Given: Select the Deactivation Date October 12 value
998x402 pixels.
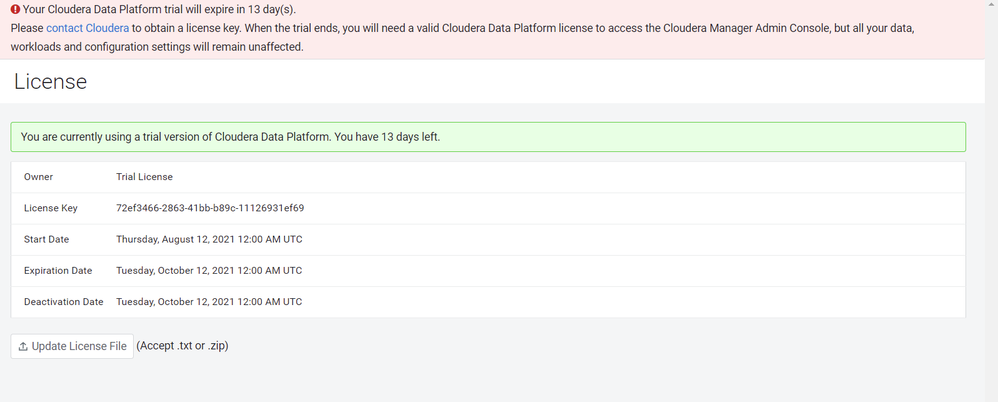Looking at the screenshot, I should [x=209, y=302].
